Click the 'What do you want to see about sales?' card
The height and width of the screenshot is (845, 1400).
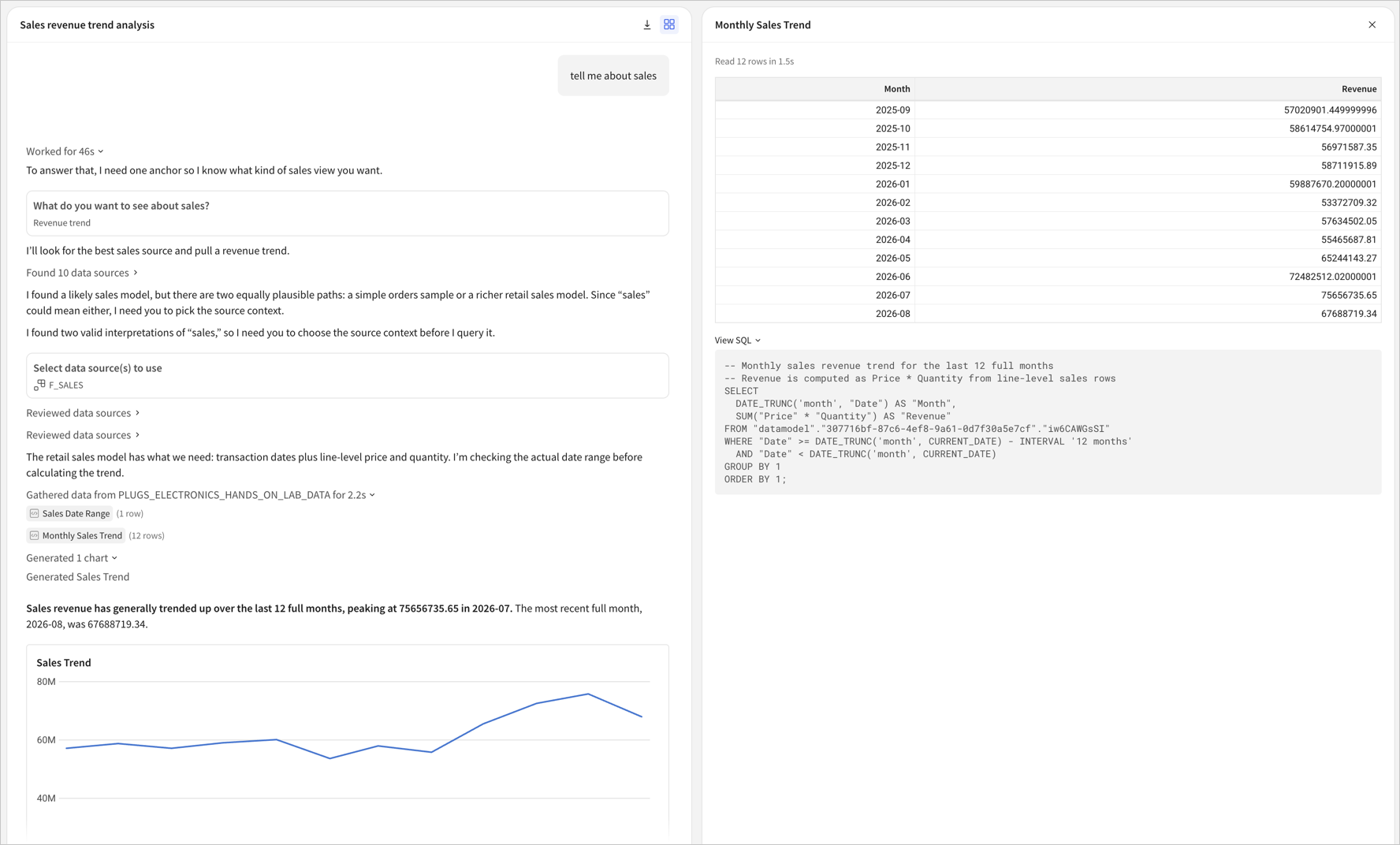coord(348,214)
